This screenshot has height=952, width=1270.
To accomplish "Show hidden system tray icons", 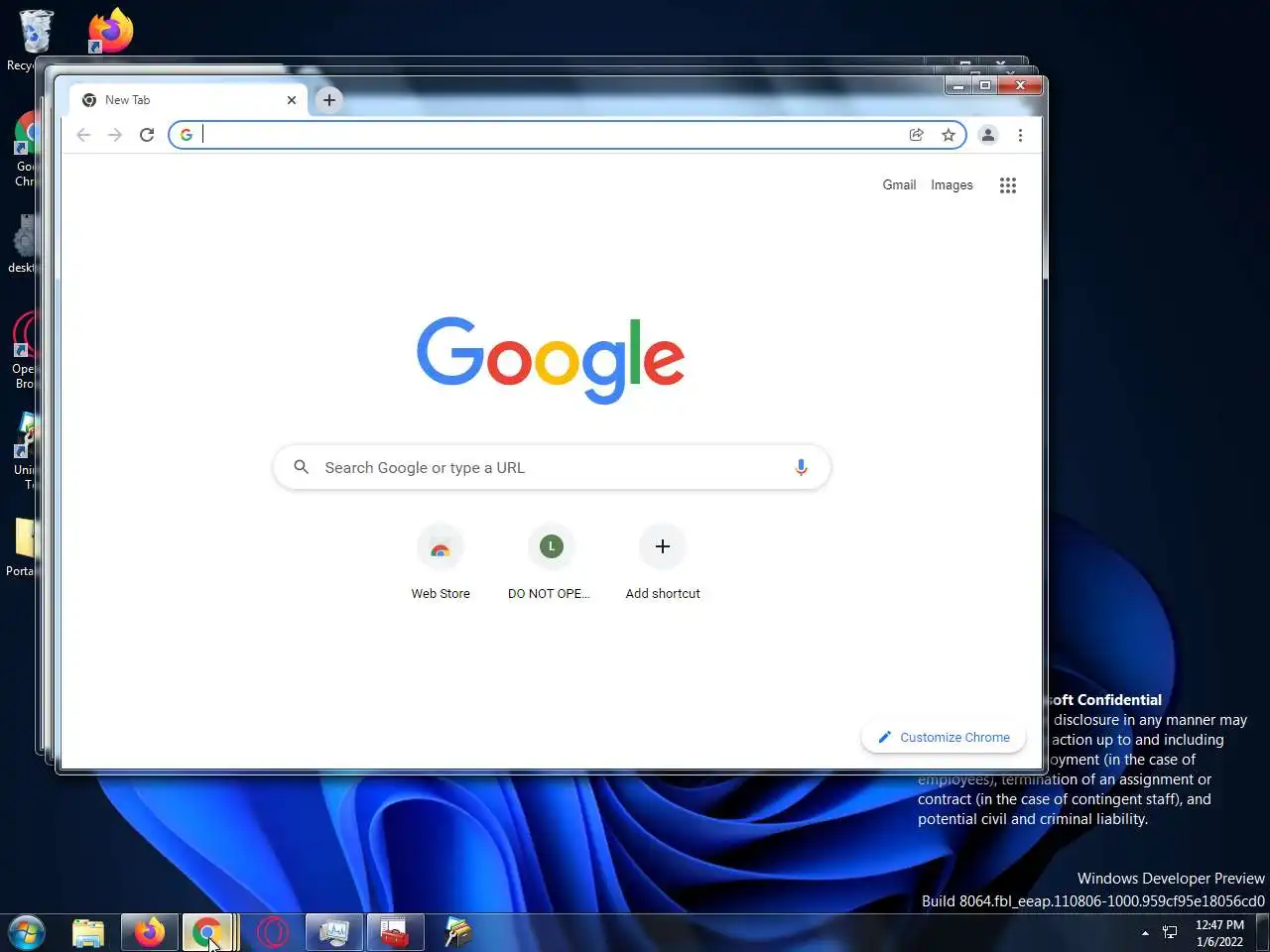I will 1145,933.
